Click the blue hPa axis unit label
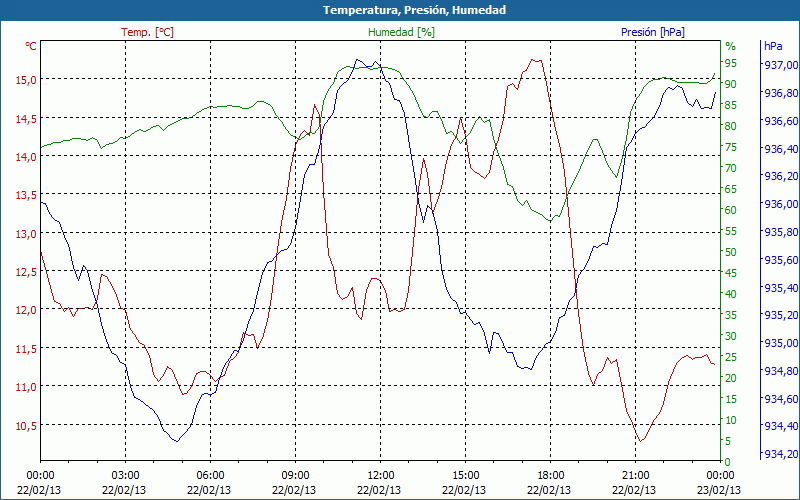The height and width of the screenshot is (500, 800). pos(773,46)
